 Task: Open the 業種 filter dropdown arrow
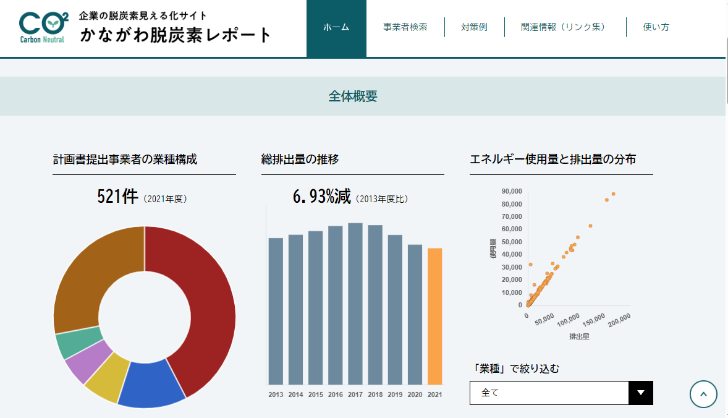[640, 394]
